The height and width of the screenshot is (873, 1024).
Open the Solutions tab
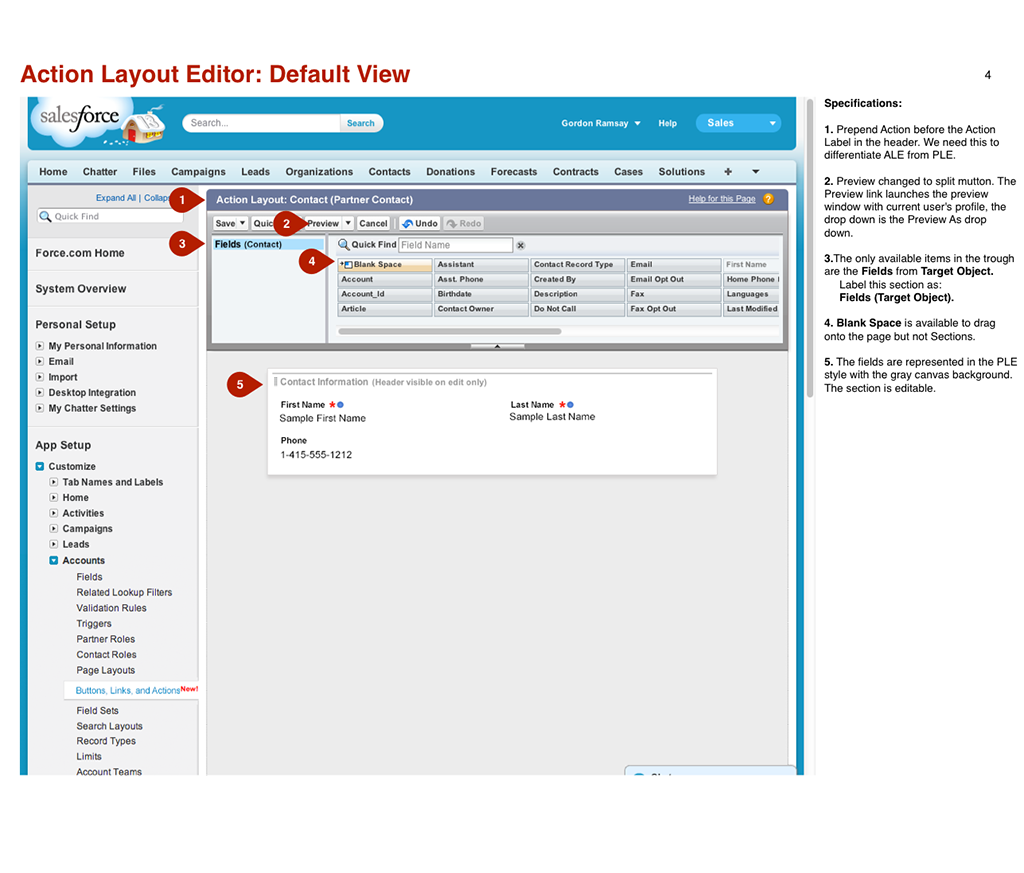(x=682, y=172)
